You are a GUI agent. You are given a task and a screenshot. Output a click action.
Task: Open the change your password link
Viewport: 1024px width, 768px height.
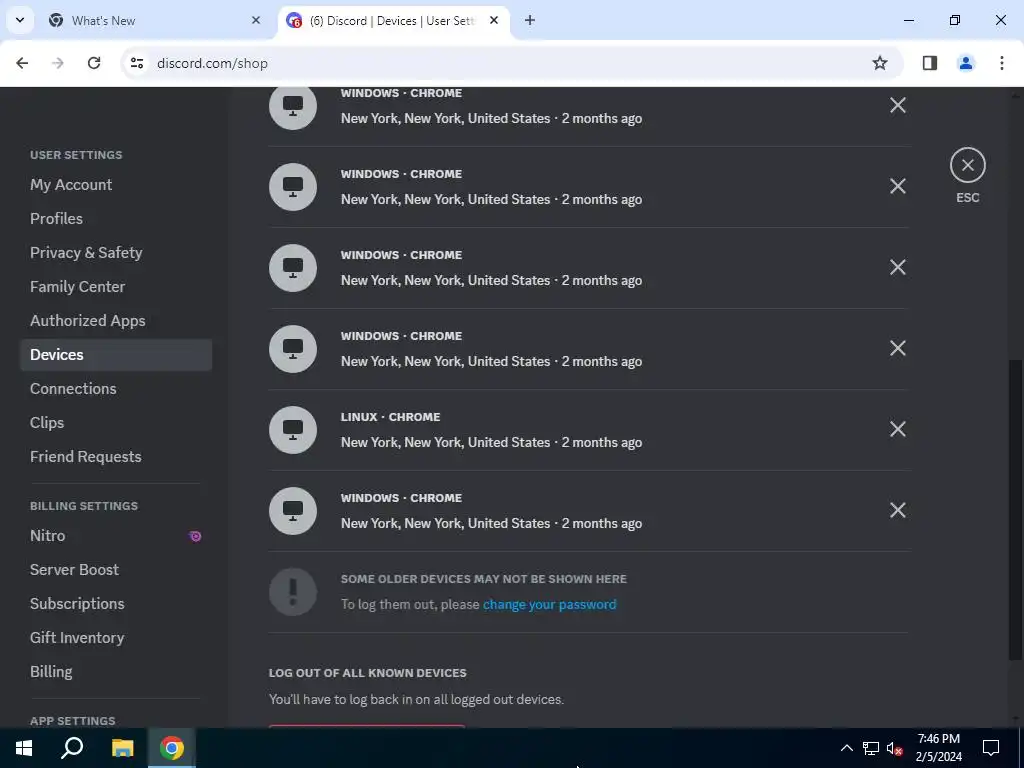pos(549,604)
